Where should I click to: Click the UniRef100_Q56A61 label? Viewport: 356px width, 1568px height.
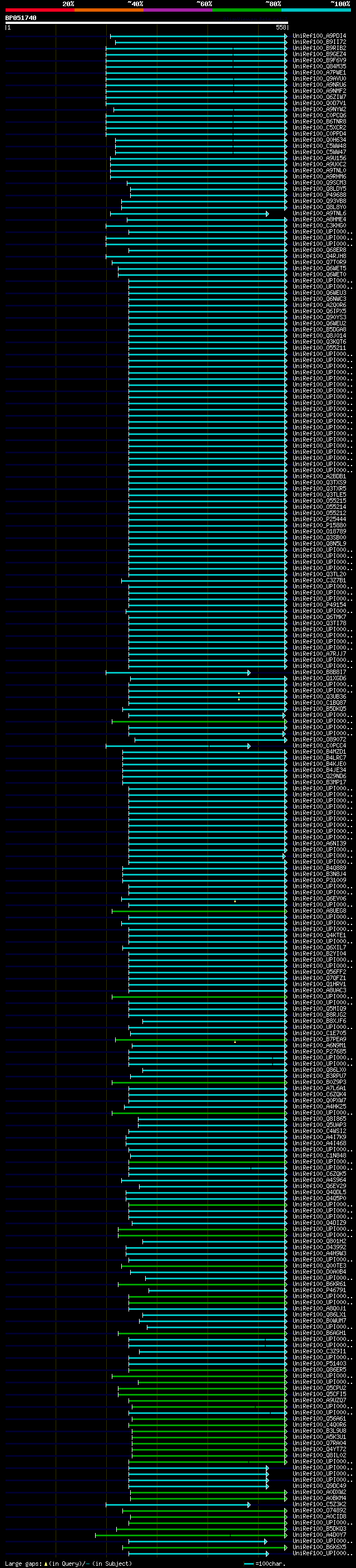pyautogui.click(x=319, y=1418)
